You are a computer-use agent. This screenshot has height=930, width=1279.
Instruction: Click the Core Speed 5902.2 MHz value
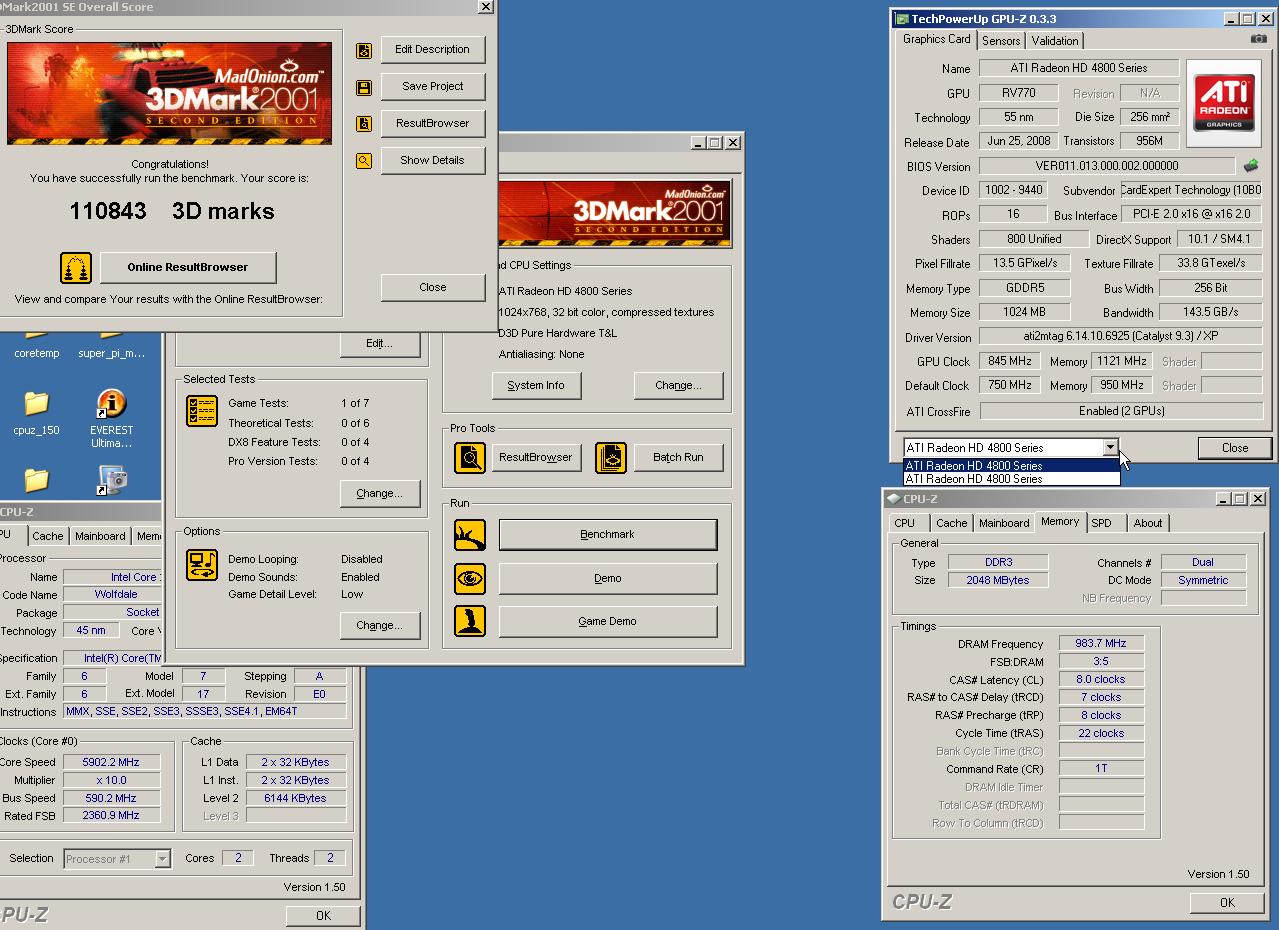point(110,762)
